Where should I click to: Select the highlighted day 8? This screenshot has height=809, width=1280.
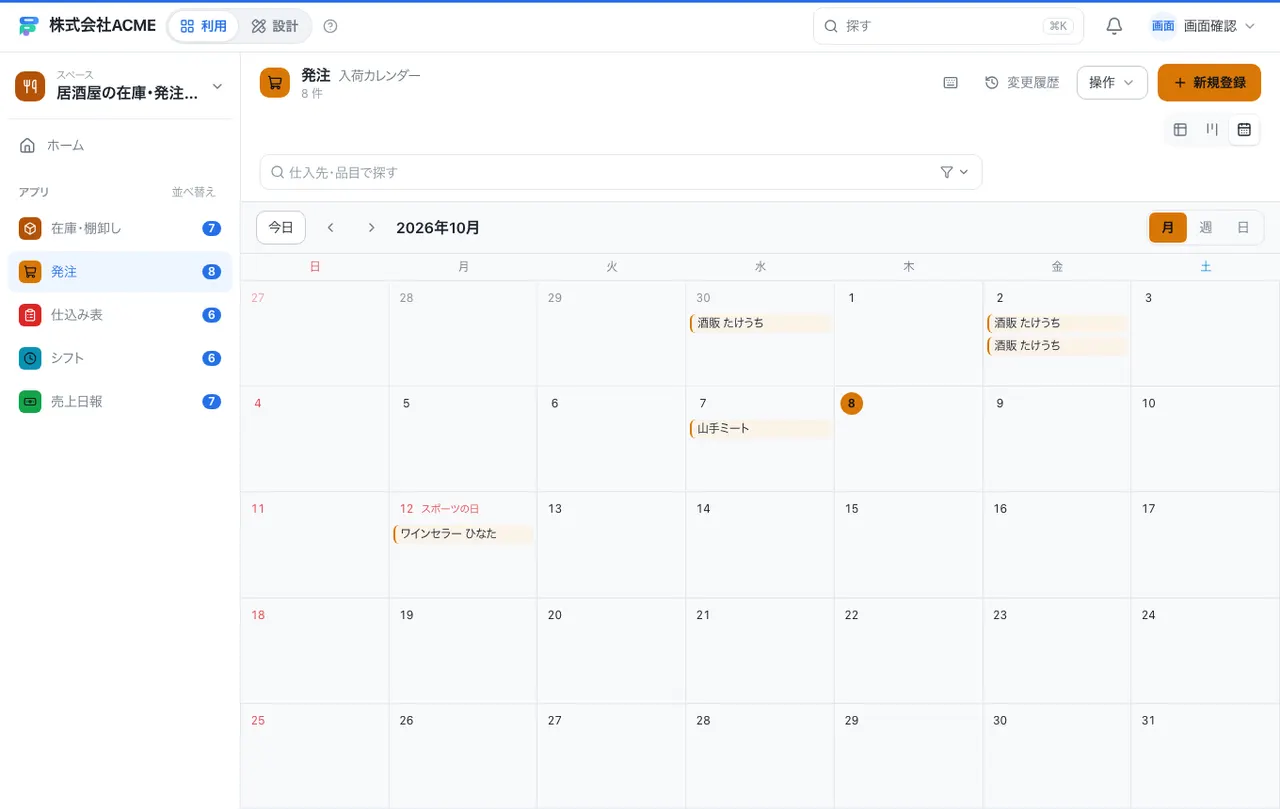coord(851,403)
